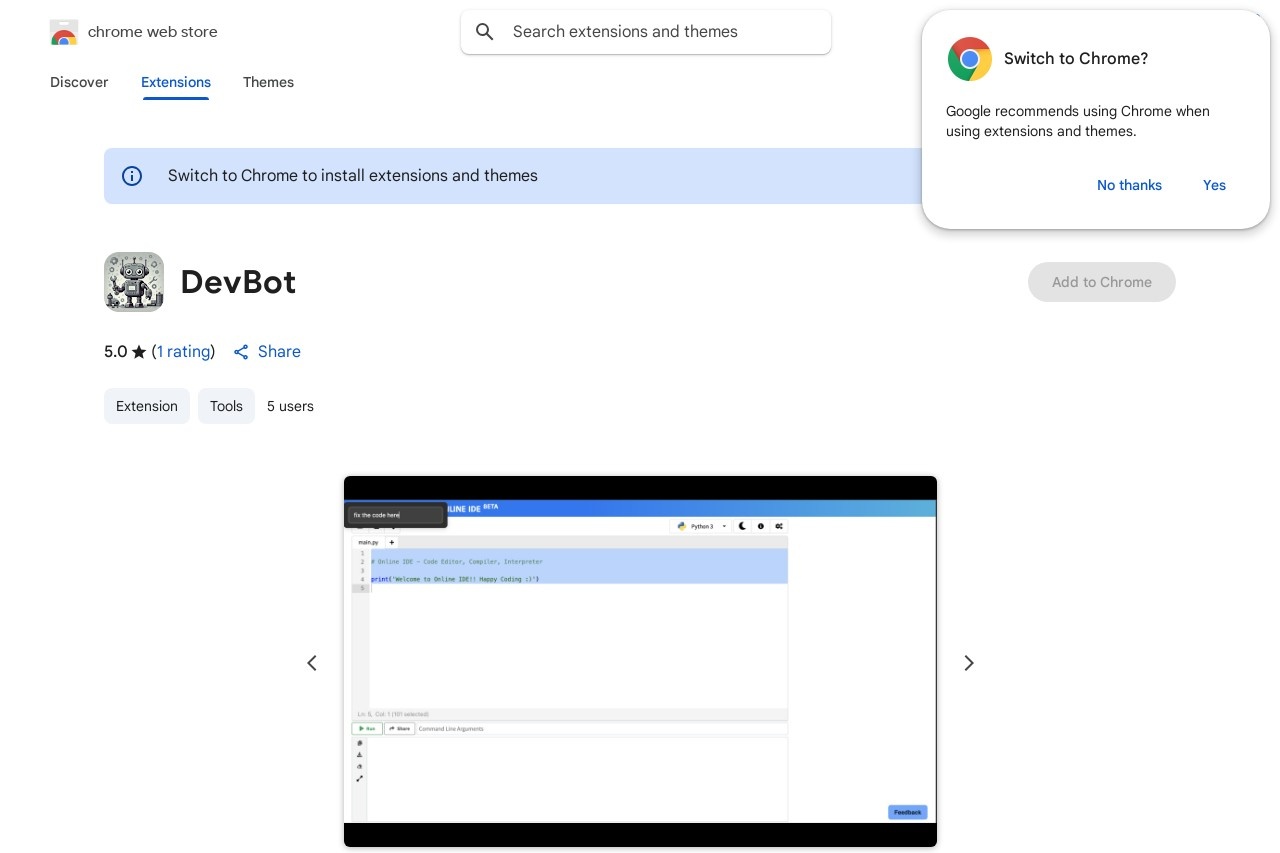Click the DevBot title heading
The height and width of the screenshot is (853, 1280).
point(238,282)
